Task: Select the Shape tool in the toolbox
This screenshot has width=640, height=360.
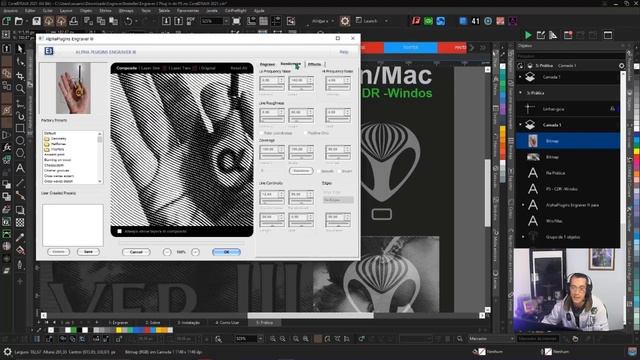Action: [20, 62]
